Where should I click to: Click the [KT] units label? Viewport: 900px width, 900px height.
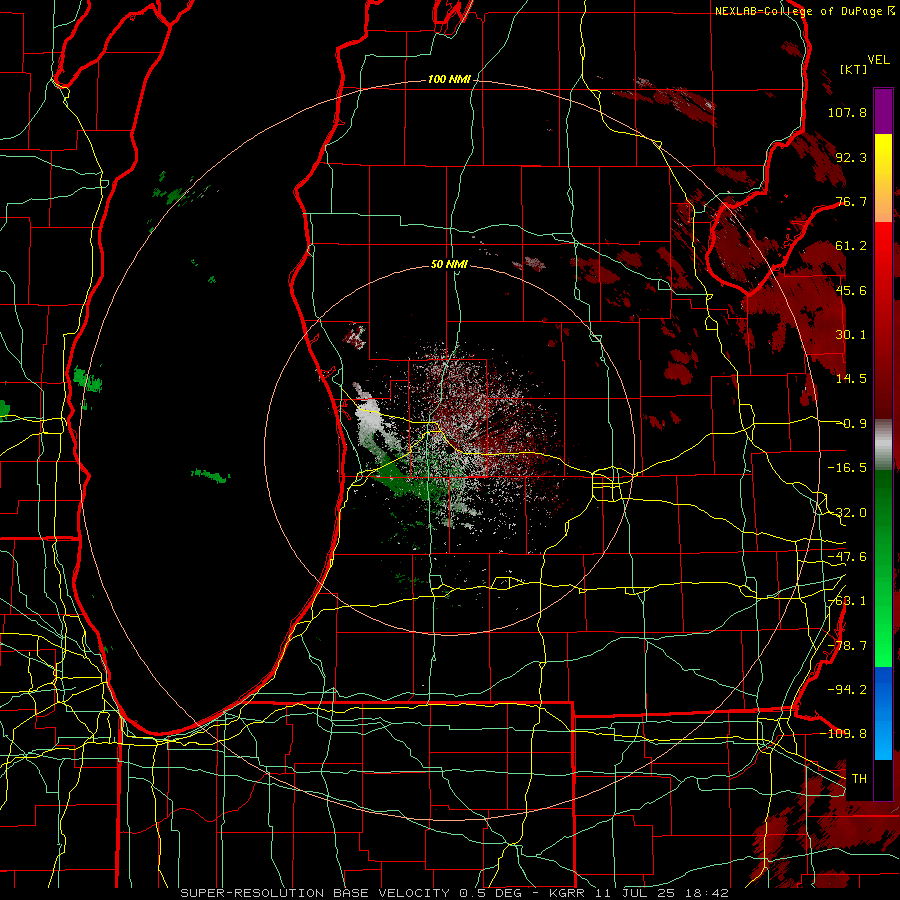point(853,69)
